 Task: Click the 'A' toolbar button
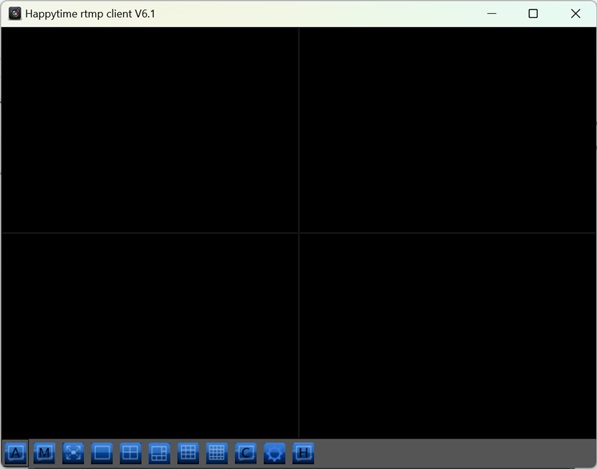pyautogui.click(x=16, y=453)
